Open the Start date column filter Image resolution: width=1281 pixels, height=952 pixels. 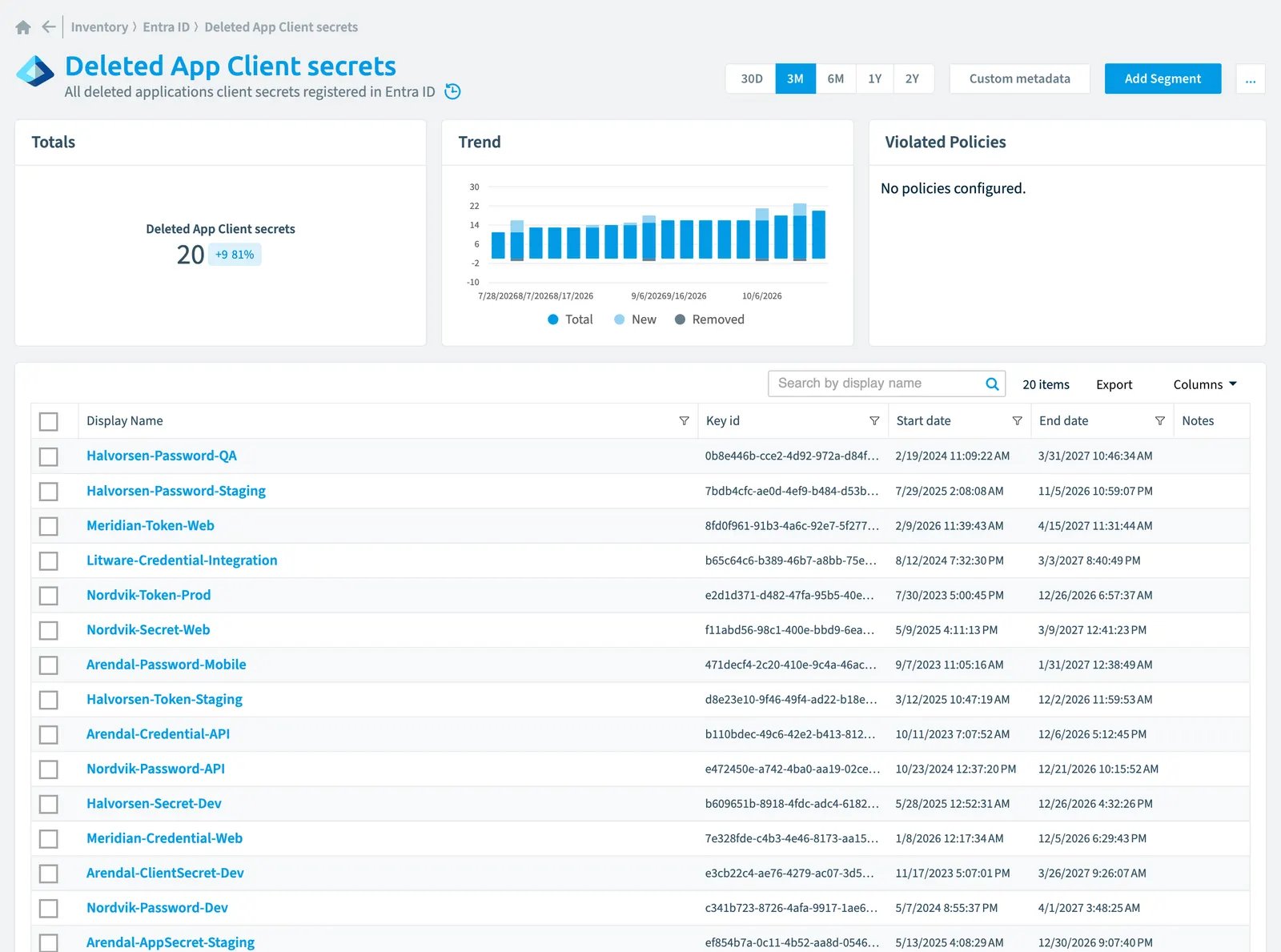tap(1017, 421)
